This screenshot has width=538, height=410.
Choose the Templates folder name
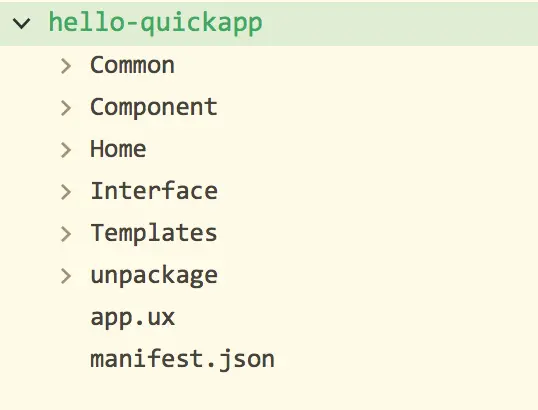154,234
